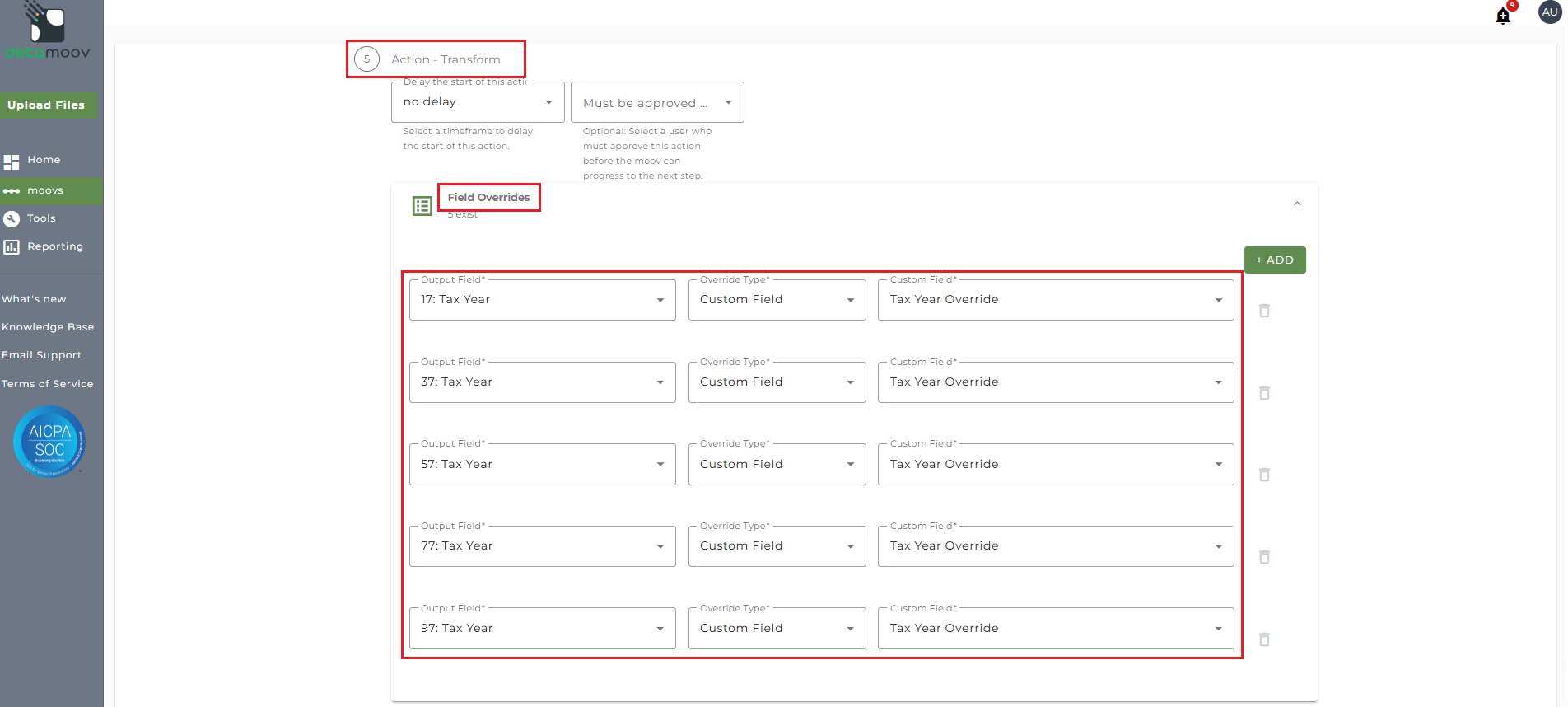Click the + ADD button
This screenshot has height=707, width=1568.
click(1274, 260)
